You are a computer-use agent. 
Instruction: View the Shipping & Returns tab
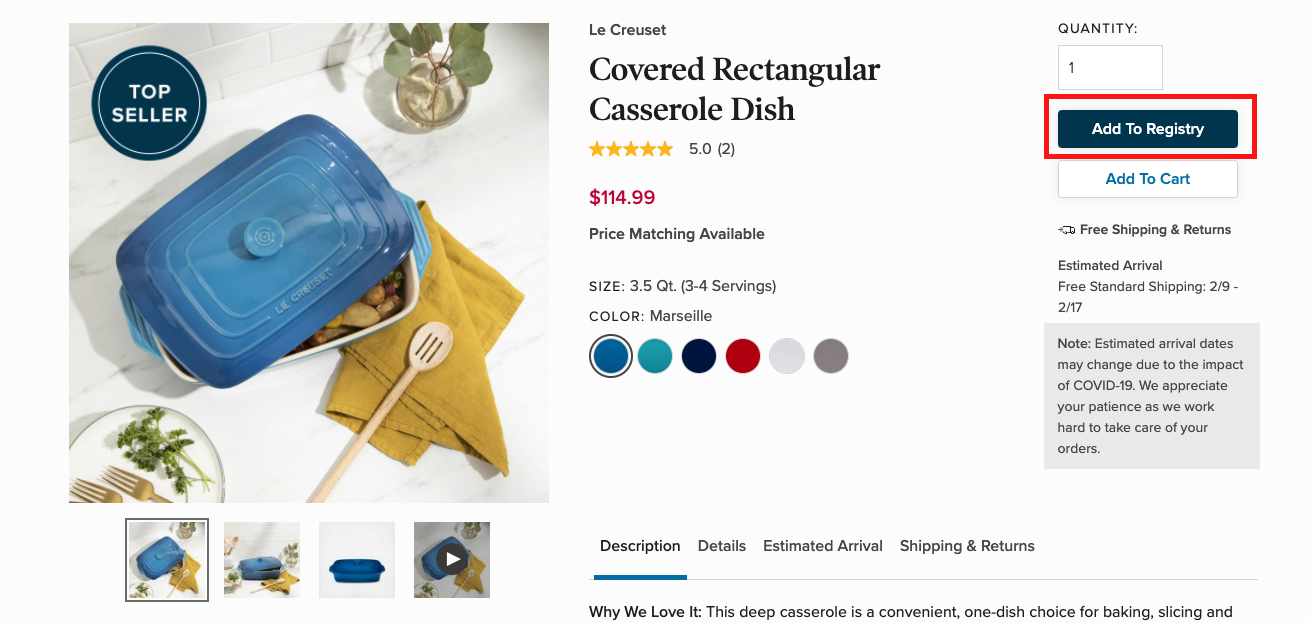(x=967, y=546)
